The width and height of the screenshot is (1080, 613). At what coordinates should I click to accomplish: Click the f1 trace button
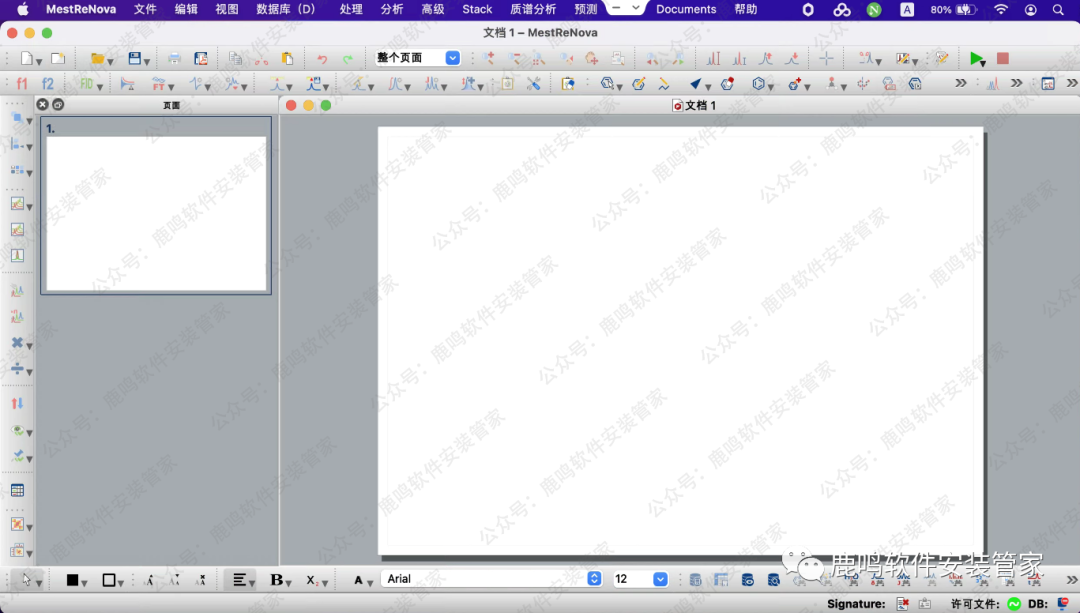point(22,84)
